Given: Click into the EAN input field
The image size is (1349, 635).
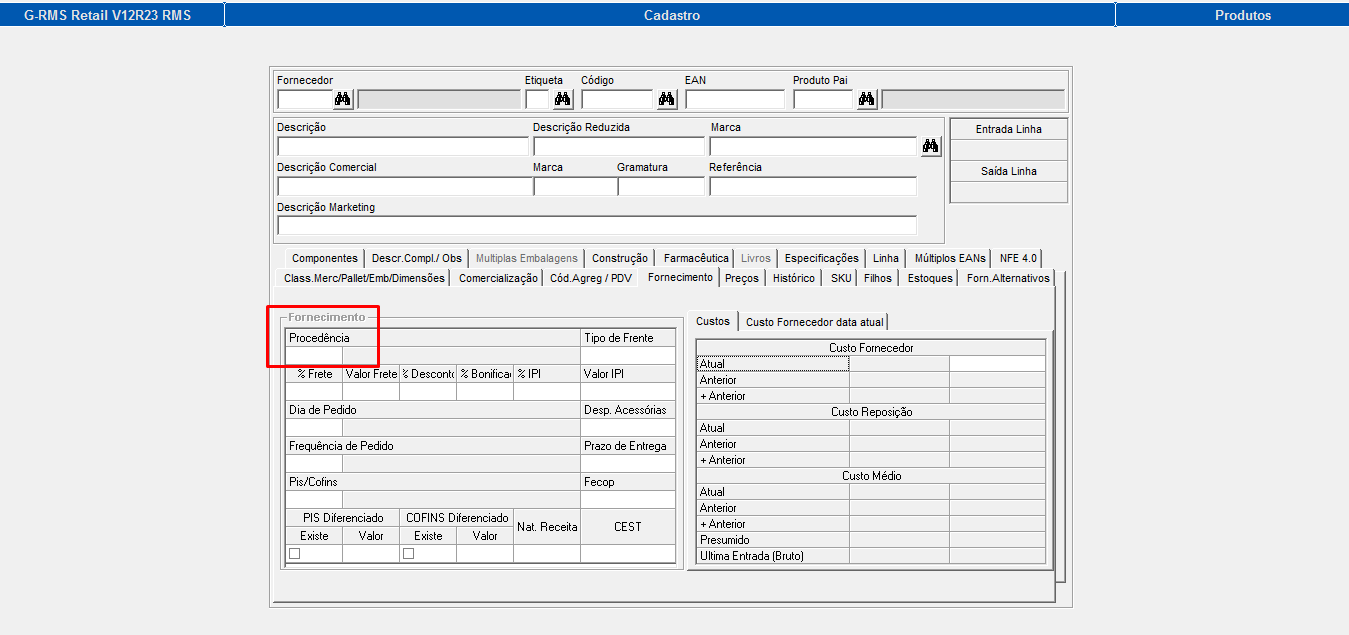Looking at the screenshot, I should pos(735,99).
